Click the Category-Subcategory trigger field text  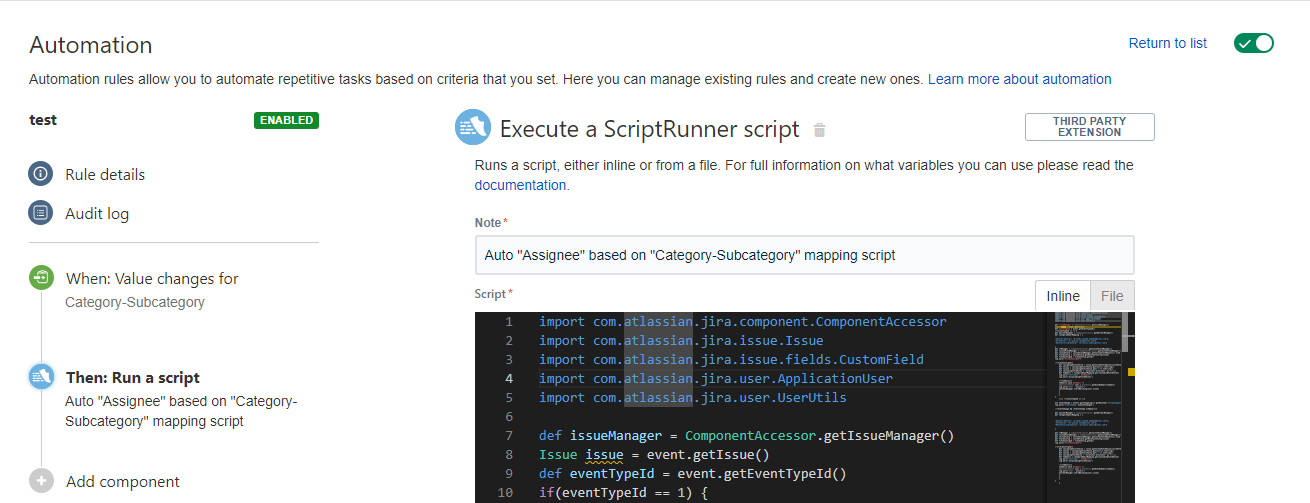click(135, 302)
